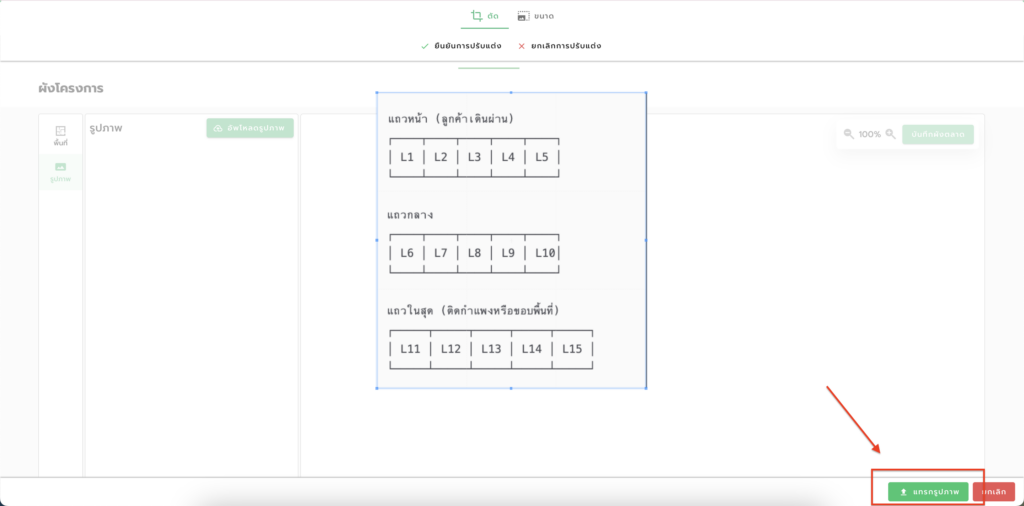Click the crop box bottom-right corner handle

646,388
